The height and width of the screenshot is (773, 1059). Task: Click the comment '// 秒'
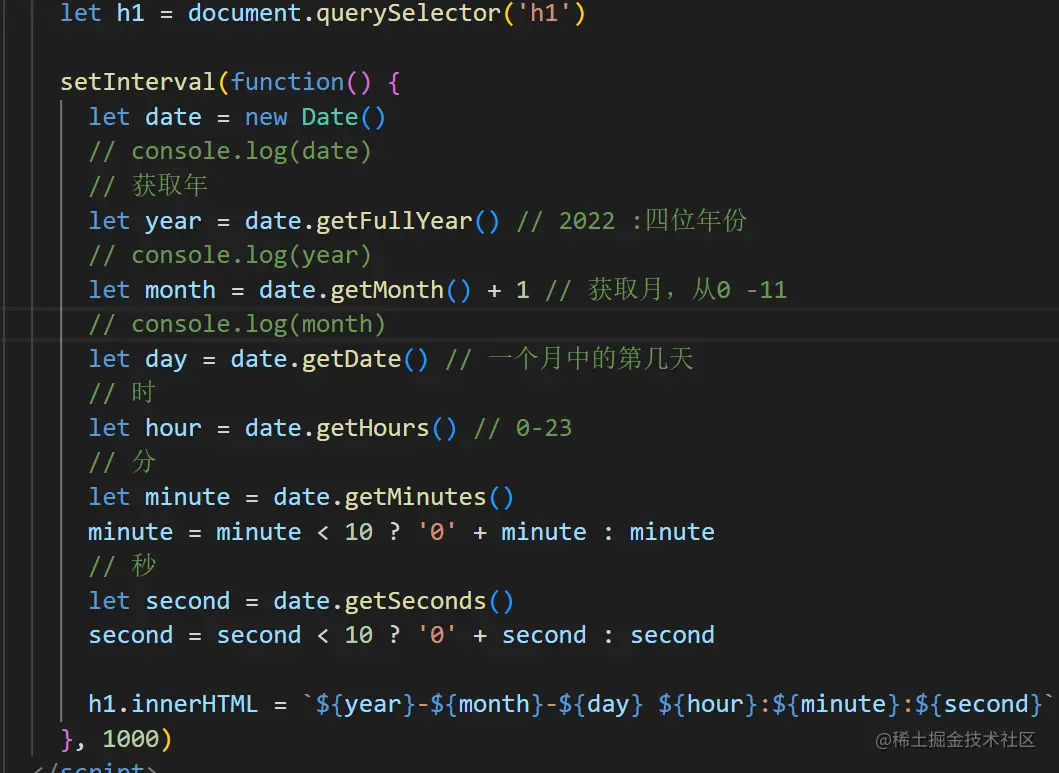(x=122, y=566)
